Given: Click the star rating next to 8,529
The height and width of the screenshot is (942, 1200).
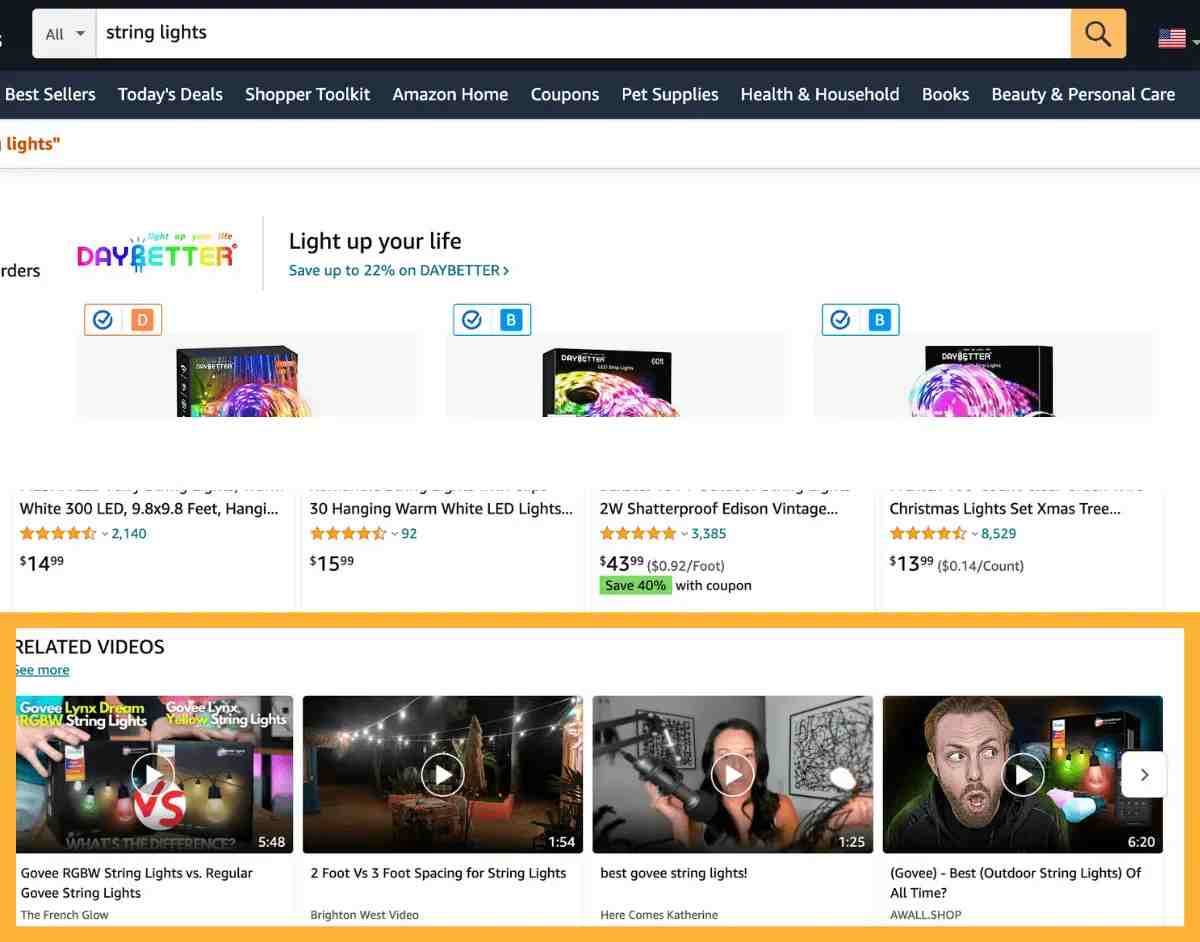Looking at the screenshot, I should pyautogui.click(x=928, y=534).
